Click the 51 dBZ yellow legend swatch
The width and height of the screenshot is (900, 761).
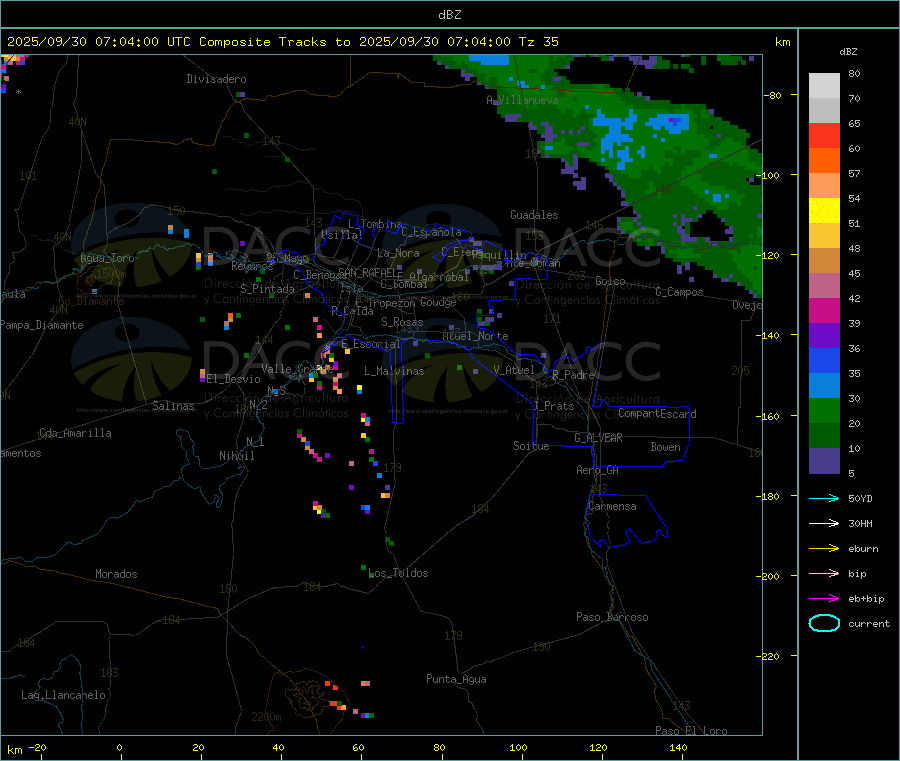(x=824, y=211)
